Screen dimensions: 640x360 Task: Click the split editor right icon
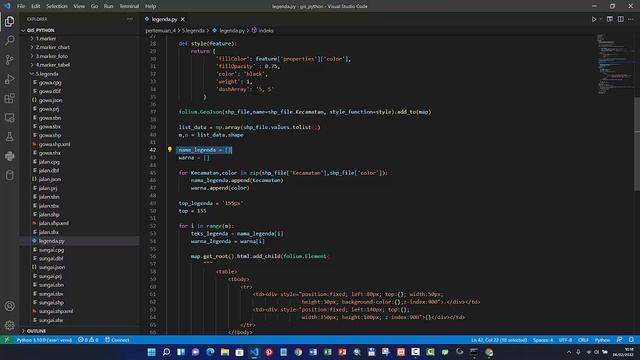tap(620, 19)
